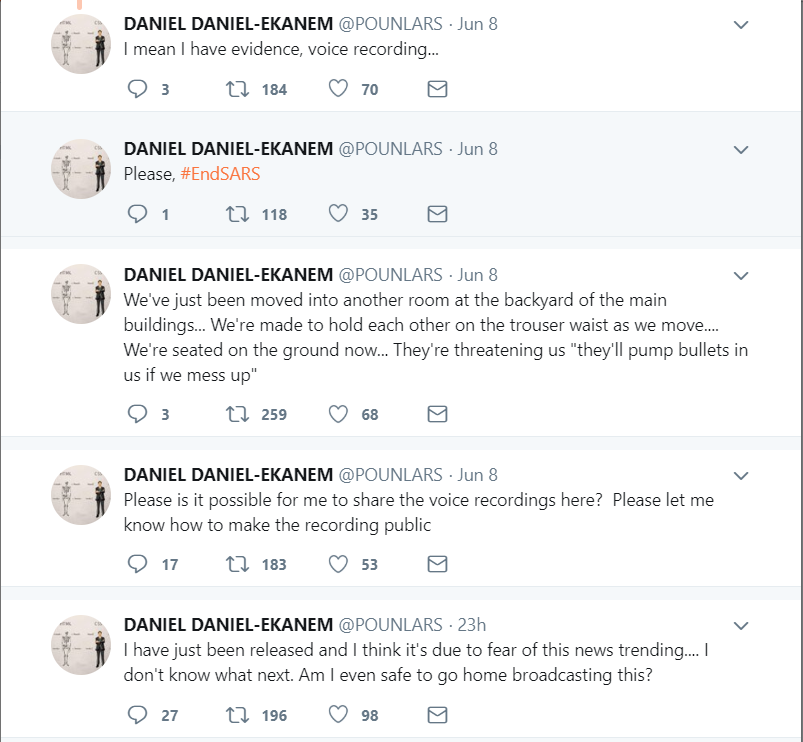The height and width of the screenshot is (742, 803).
Task: Open DANIEL DANIEL-EKANEM name on third tweet
Action: click(228, 275)
